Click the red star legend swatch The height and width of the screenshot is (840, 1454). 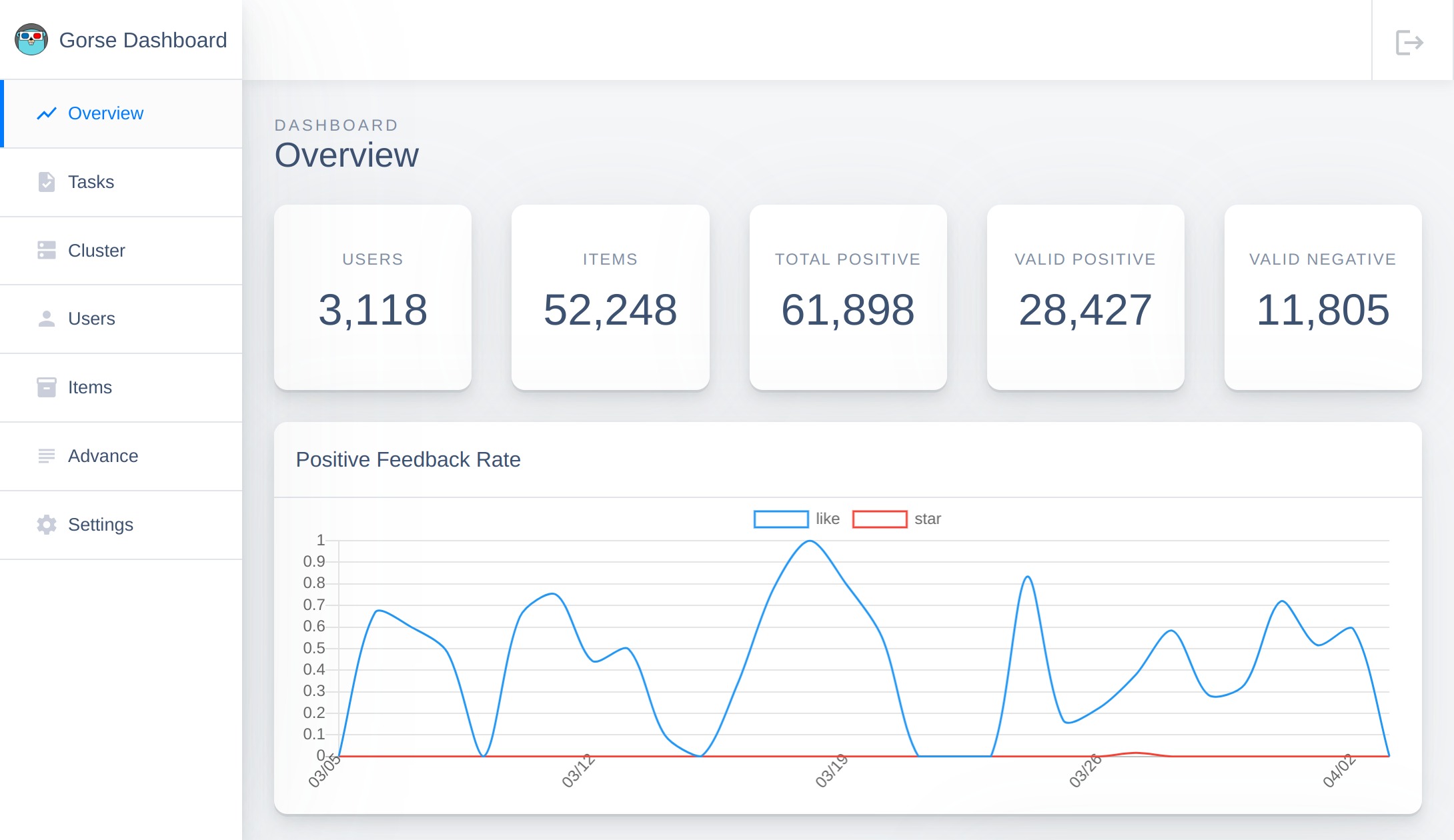pyautogui.click(x=879, y=519)
